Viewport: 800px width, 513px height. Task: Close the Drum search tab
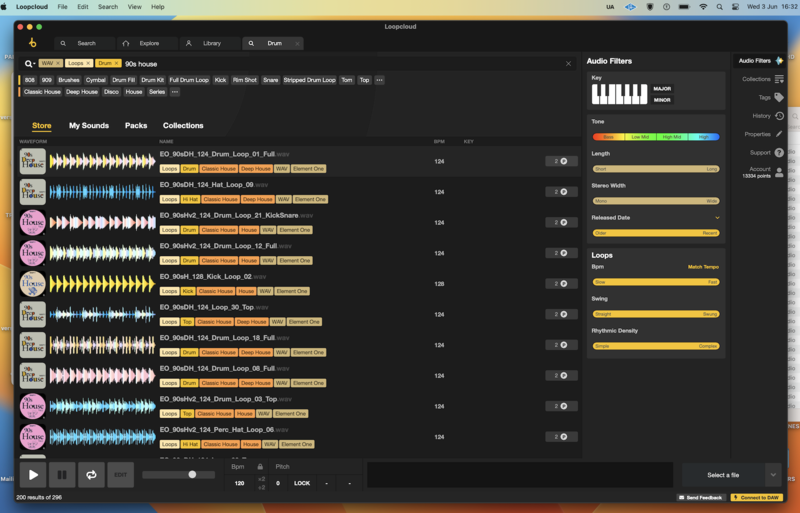pos(297,43)
